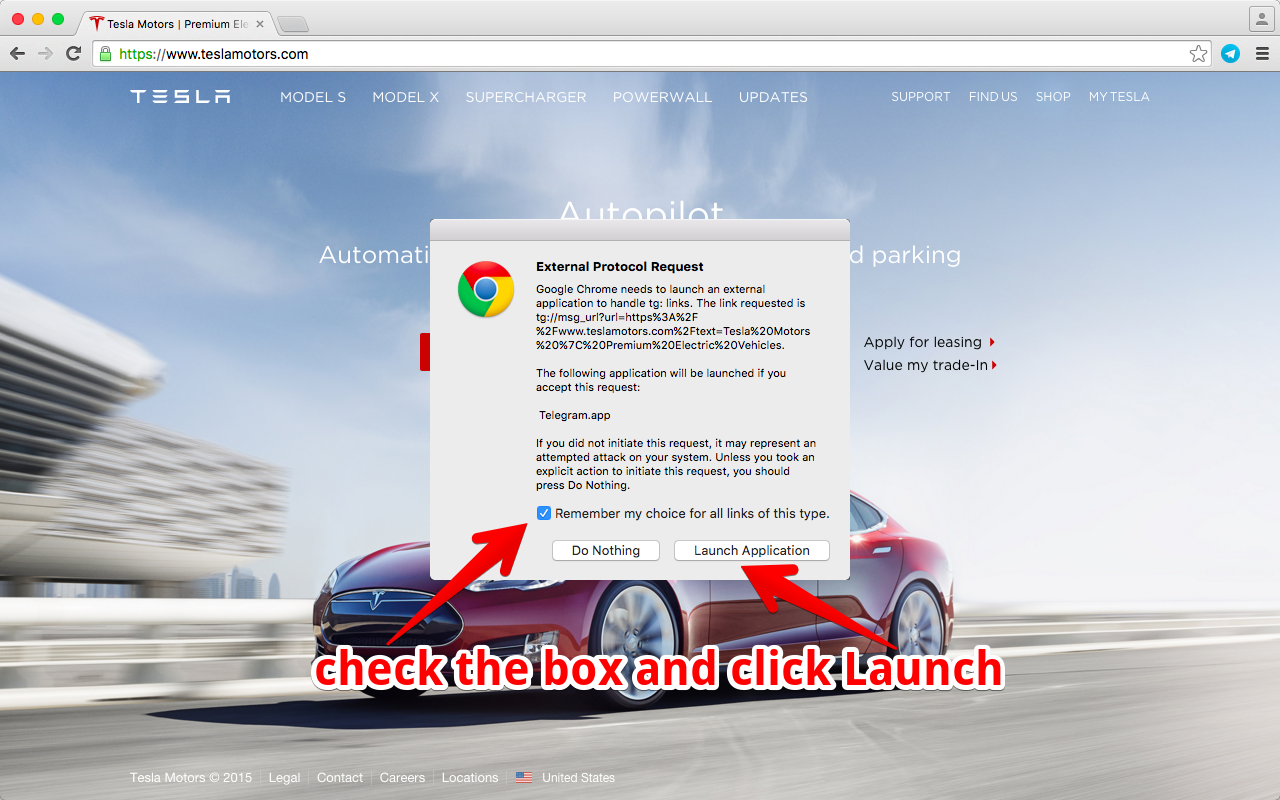1280x800 pixels.
Task: Click the Chrome logo in the dialog
Action: (486, 289)
